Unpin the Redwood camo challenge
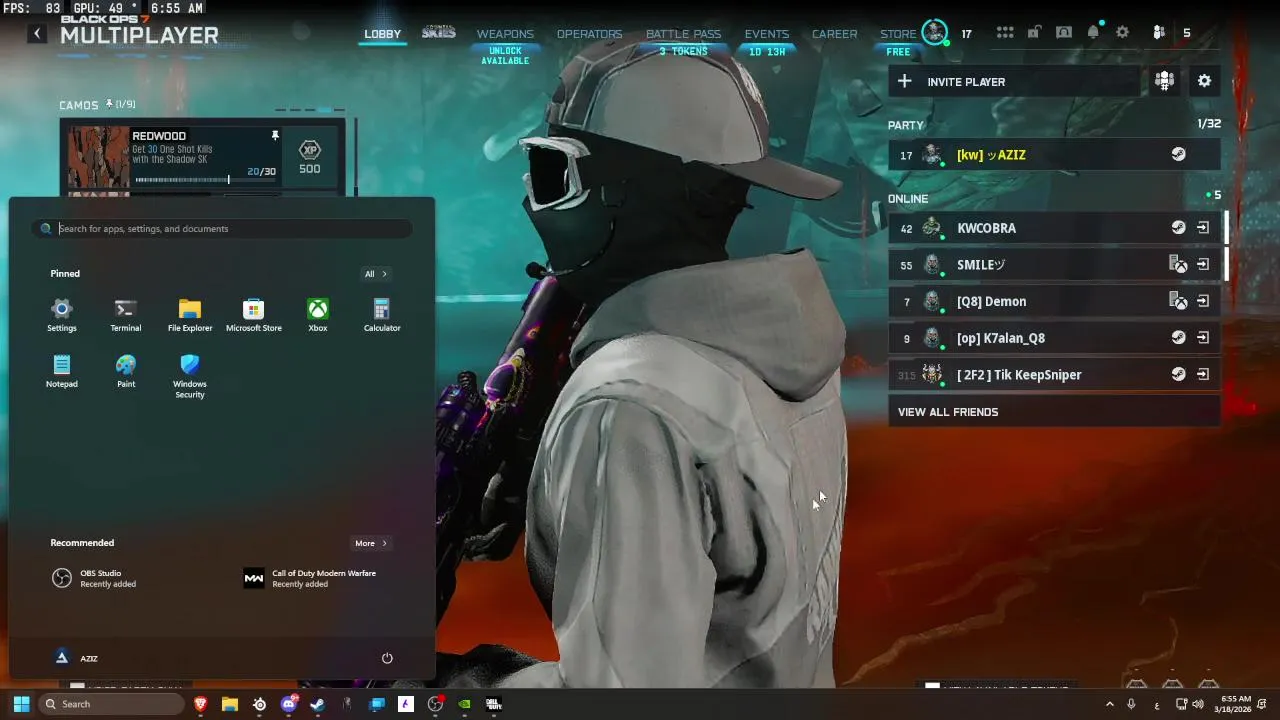 click(x=275, y=135)
